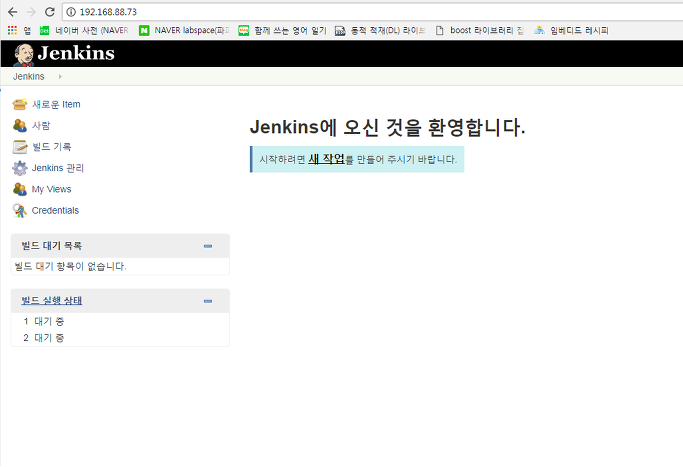This screenshot has width=683, height=467.
Task: Collapse the 빌드 실행 상태 panel
Action: pyautogui.click(x=208, y=301)
